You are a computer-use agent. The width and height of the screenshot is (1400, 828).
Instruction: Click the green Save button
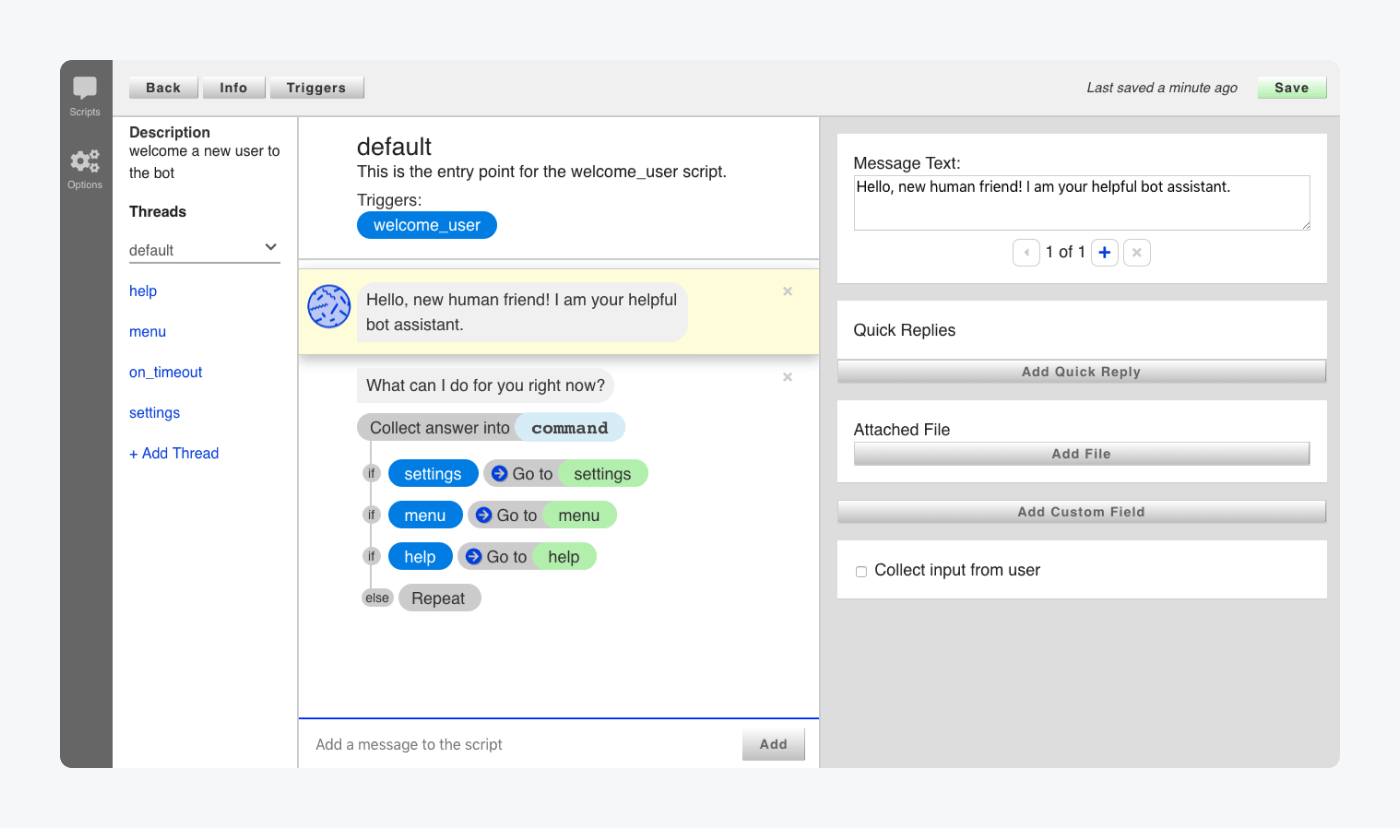coord(1291,88)
